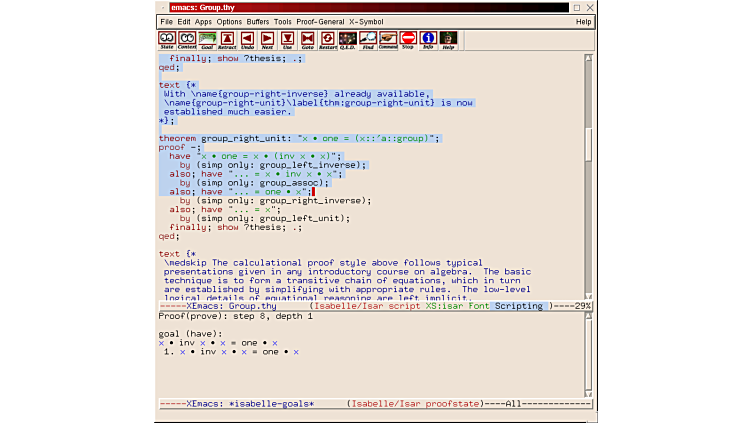Click the Context toolbar icon
752x423 pixels.
(x=187, y=39)
